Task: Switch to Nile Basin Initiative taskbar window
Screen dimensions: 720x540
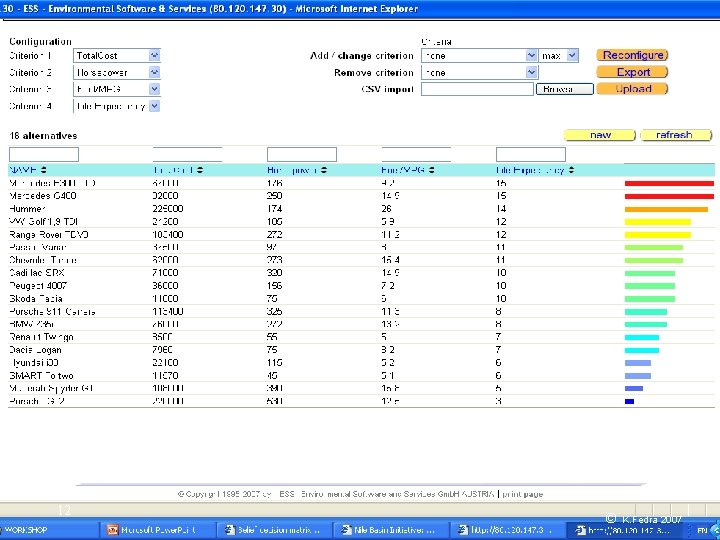Action: click(x=389, y=529)
